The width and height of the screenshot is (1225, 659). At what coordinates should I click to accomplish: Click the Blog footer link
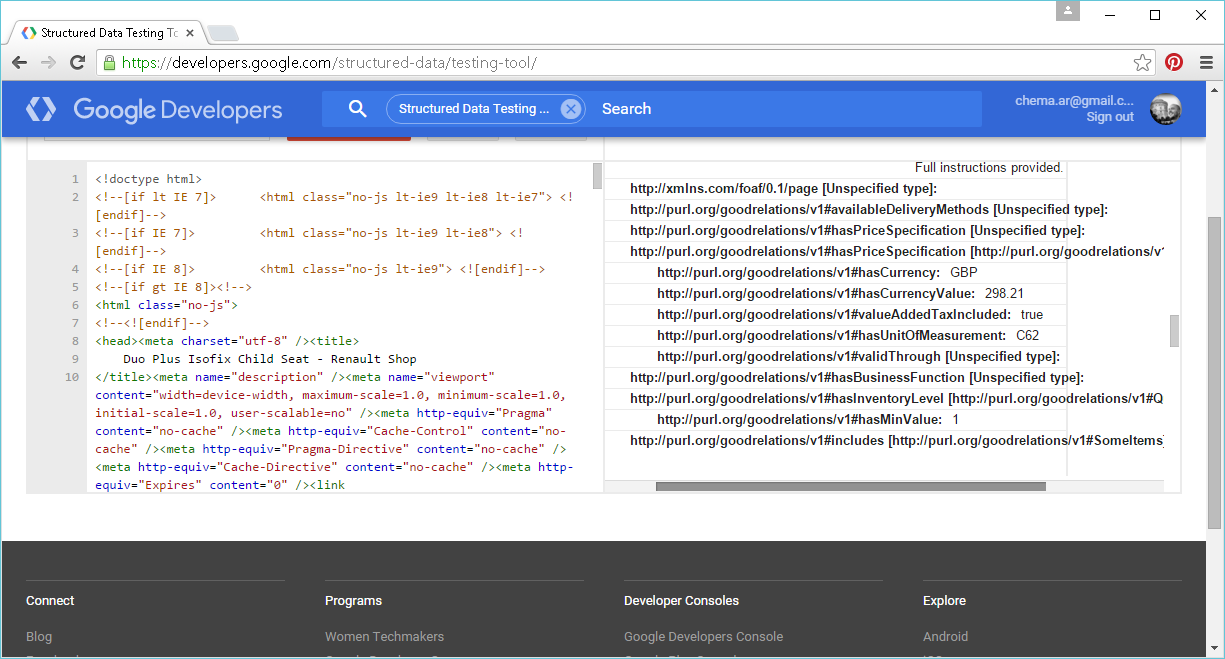click(39, 636)
